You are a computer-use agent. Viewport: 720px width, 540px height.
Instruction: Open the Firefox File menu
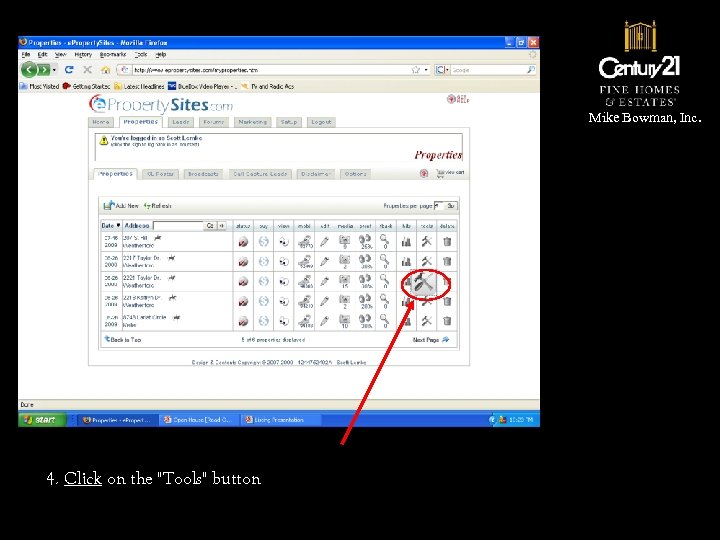(26, 55)
